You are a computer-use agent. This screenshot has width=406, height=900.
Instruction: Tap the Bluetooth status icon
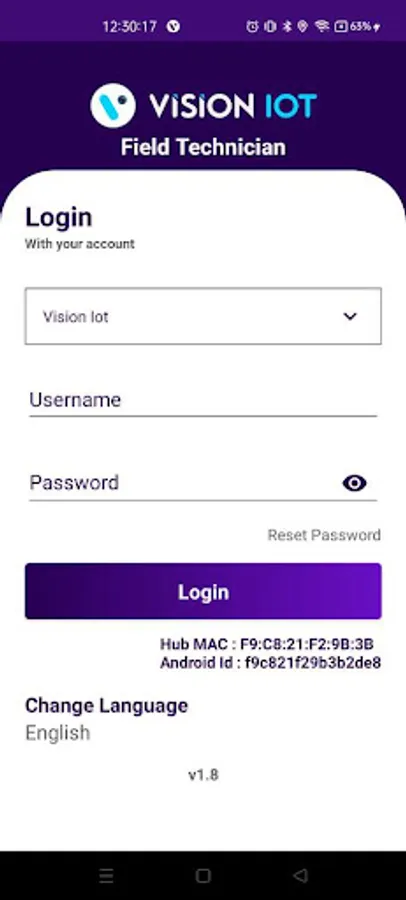[x=287, y=26]
